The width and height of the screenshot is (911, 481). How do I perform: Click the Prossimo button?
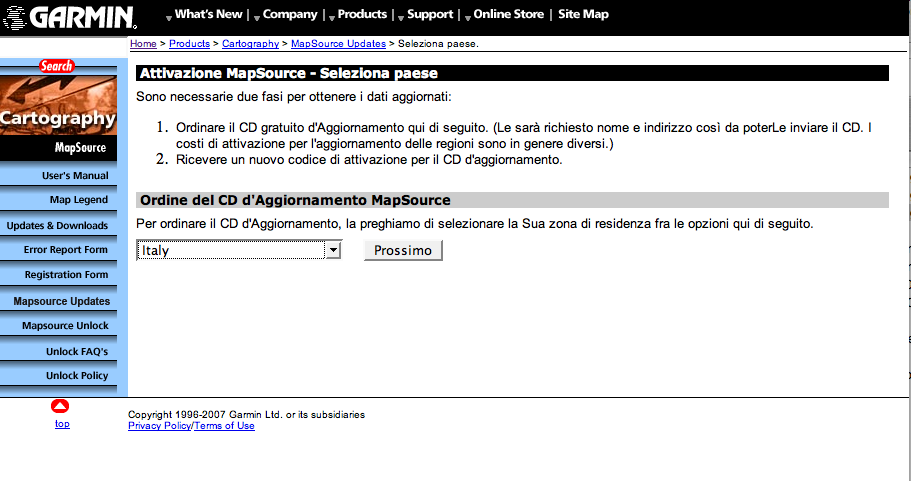[403, 250]
